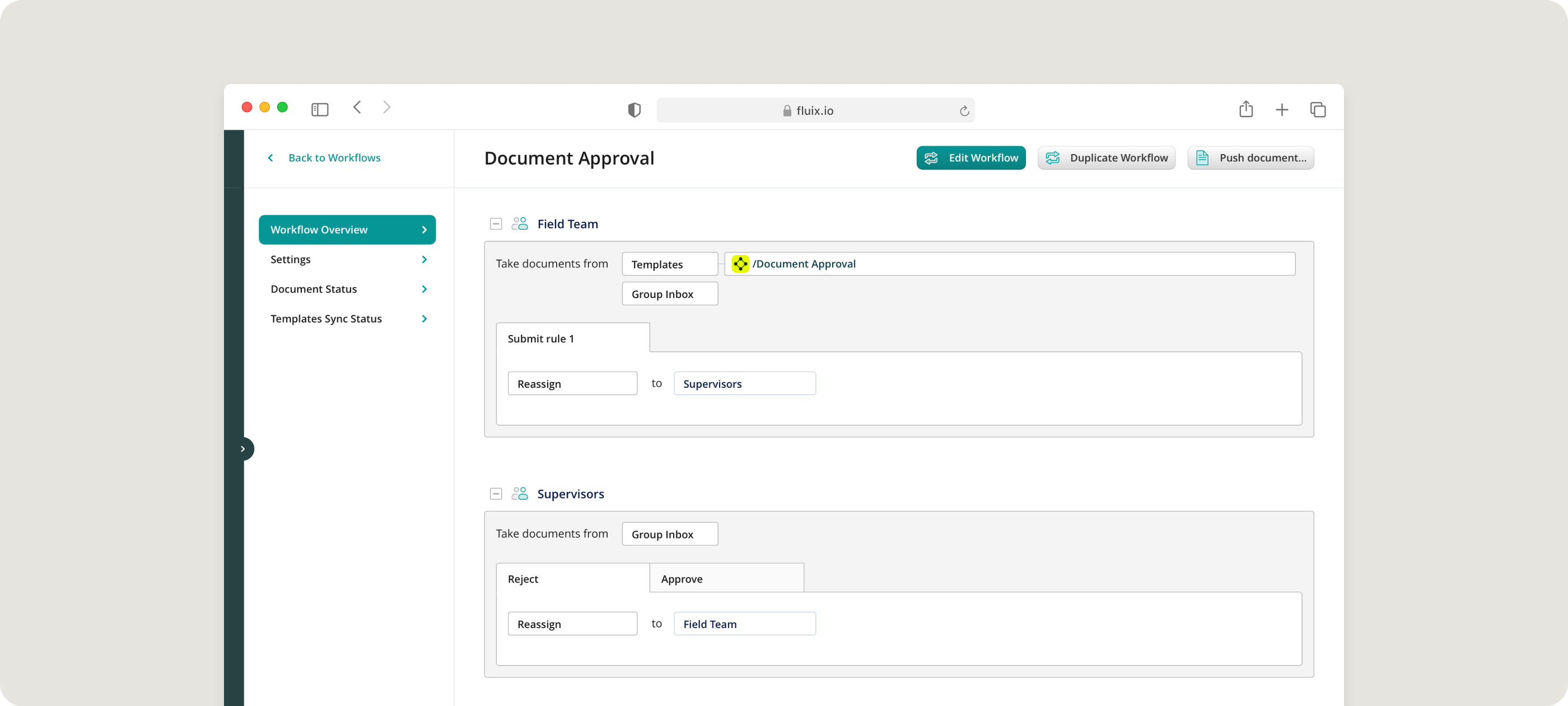Click the fluix.io address bar
The image size is (1568, 706).
click(x=814, y=111)
